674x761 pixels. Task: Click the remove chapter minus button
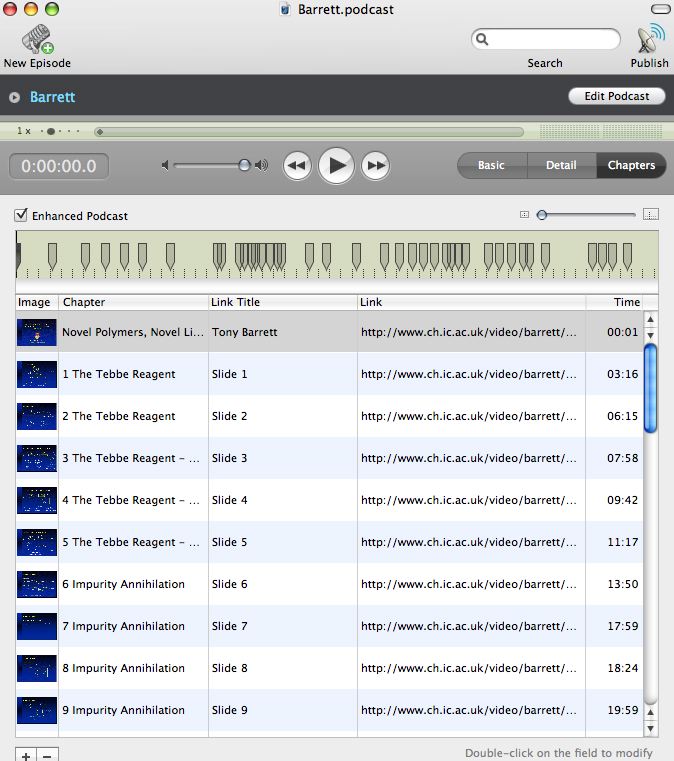(48, 753)
